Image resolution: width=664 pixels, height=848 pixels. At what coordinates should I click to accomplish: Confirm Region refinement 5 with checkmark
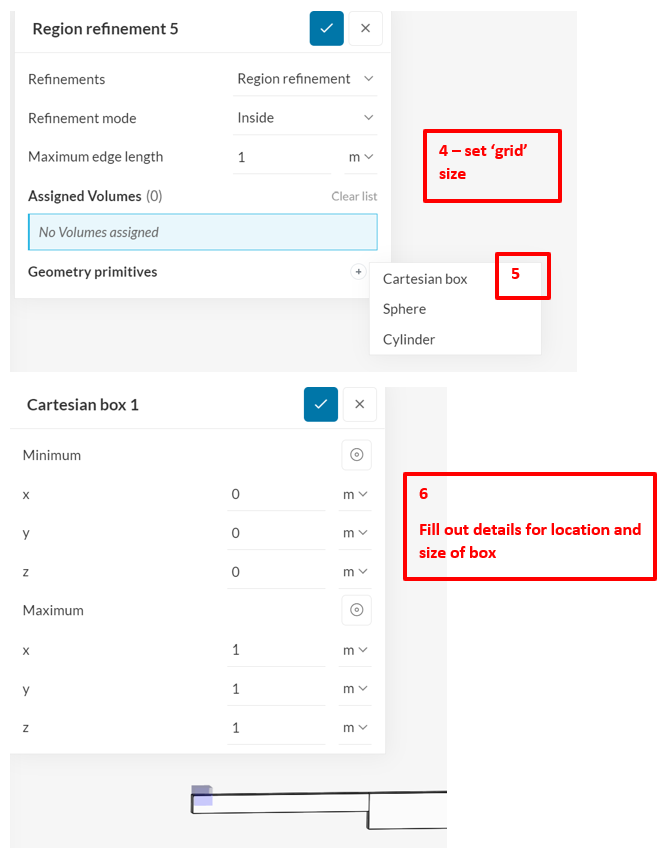pos(326,28)
